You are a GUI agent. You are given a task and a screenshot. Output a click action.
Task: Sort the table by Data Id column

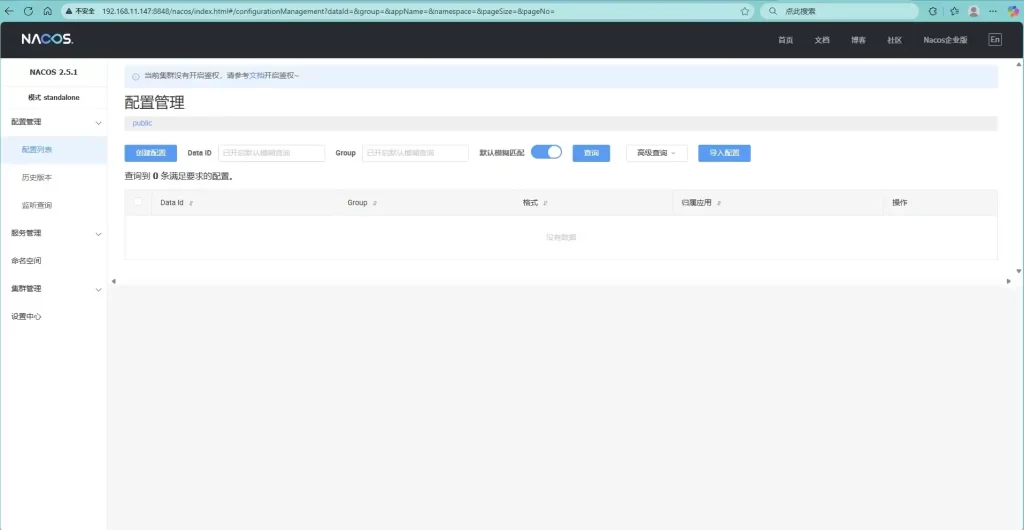tap(191, 203)
